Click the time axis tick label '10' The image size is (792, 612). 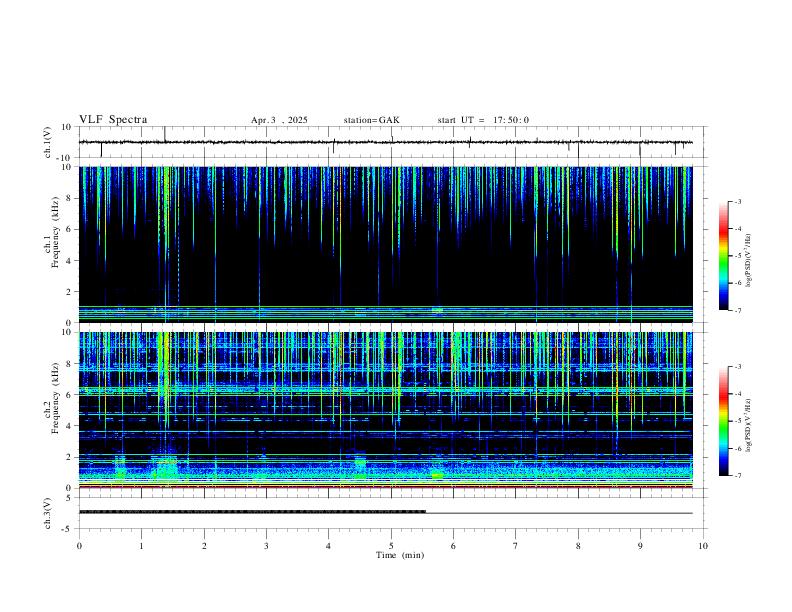point(703,546)
